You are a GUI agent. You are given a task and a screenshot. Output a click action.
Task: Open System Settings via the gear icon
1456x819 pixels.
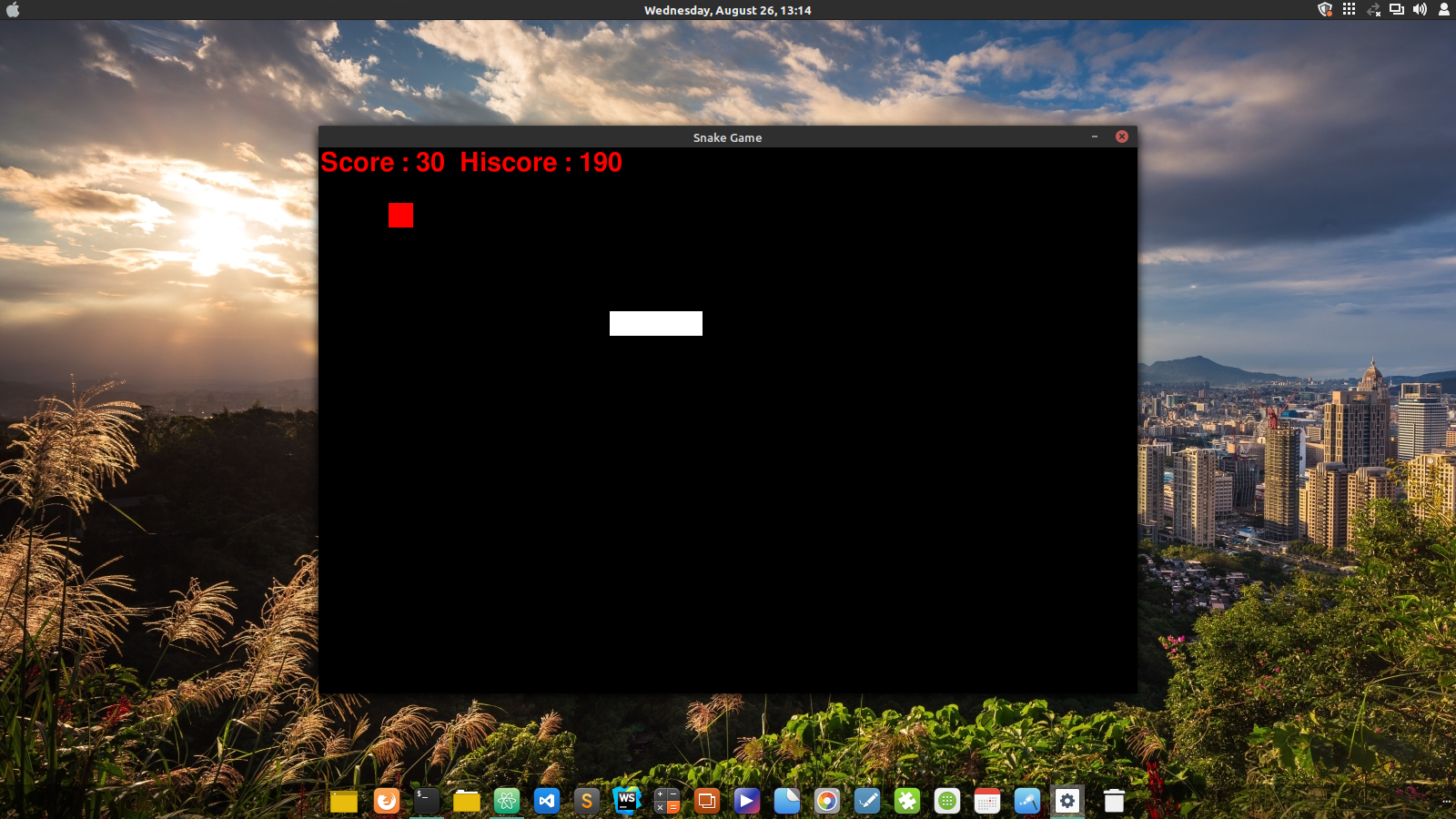(1067, 802)
